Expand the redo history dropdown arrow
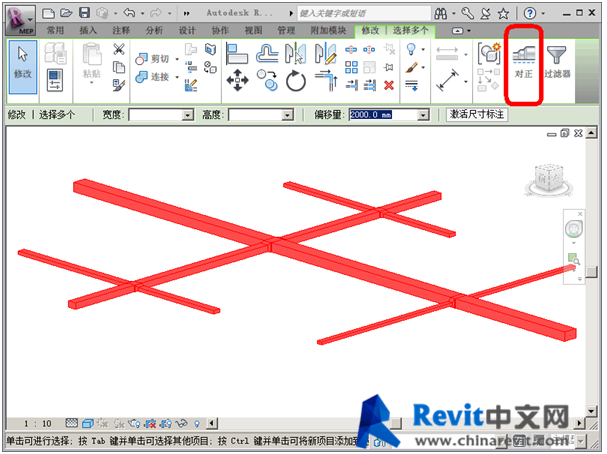 pyautogui.click(x=170, y=14)
